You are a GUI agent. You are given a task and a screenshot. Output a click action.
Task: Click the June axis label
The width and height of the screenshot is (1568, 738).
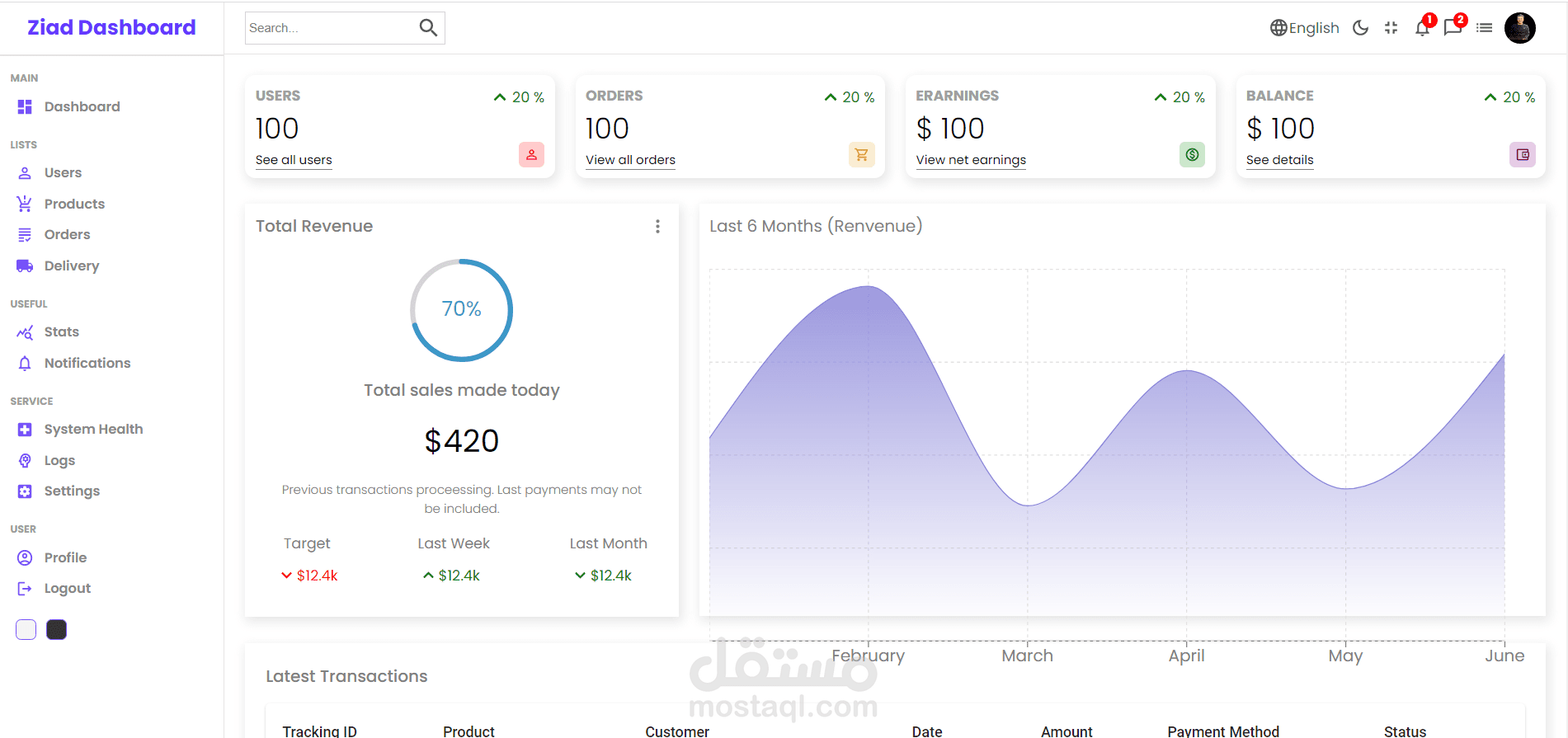tap(1504, 656)
